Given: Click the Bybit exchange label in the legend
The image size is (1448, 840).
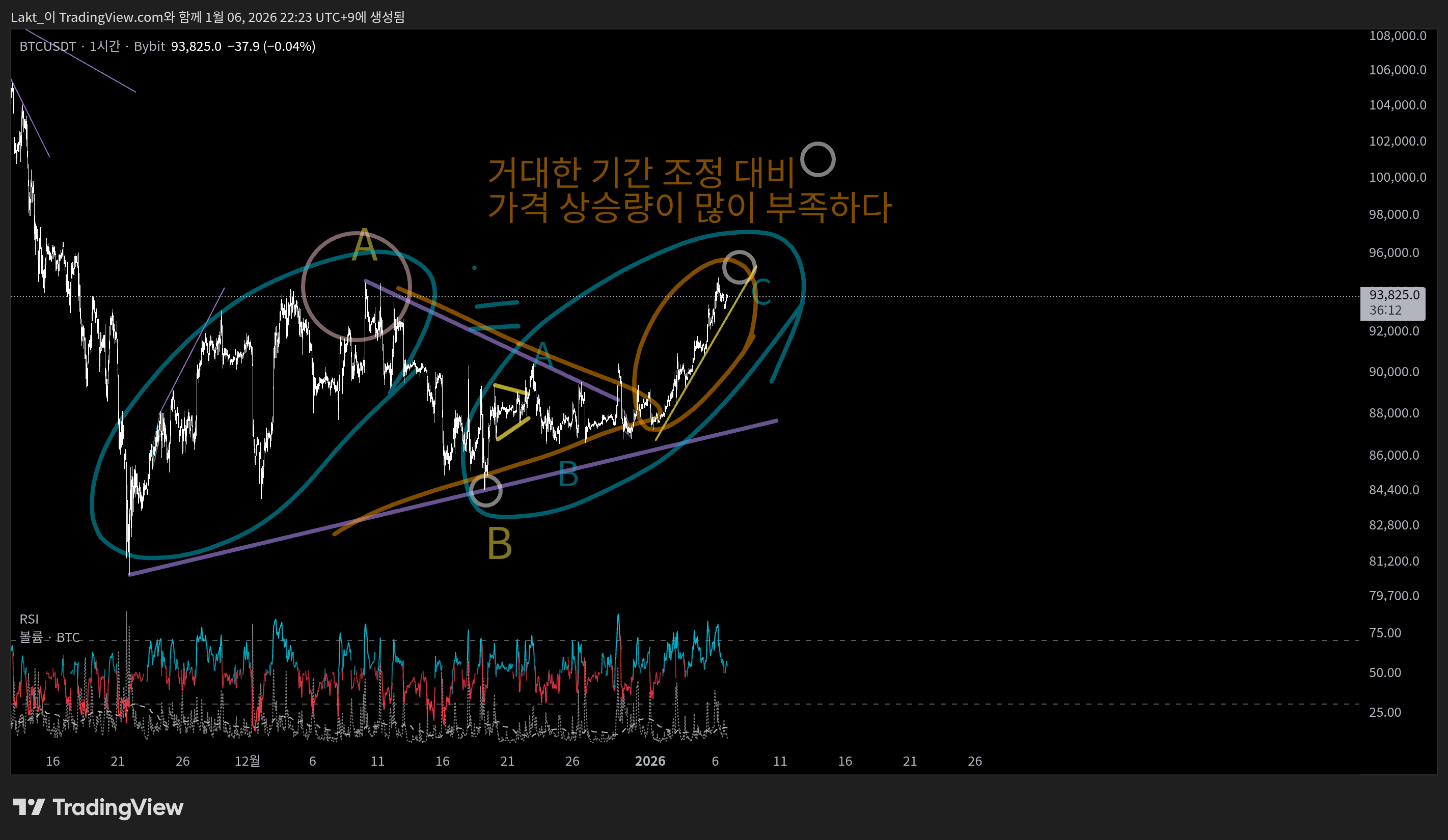Looking at the screenshot, I should tap(149, 46).
